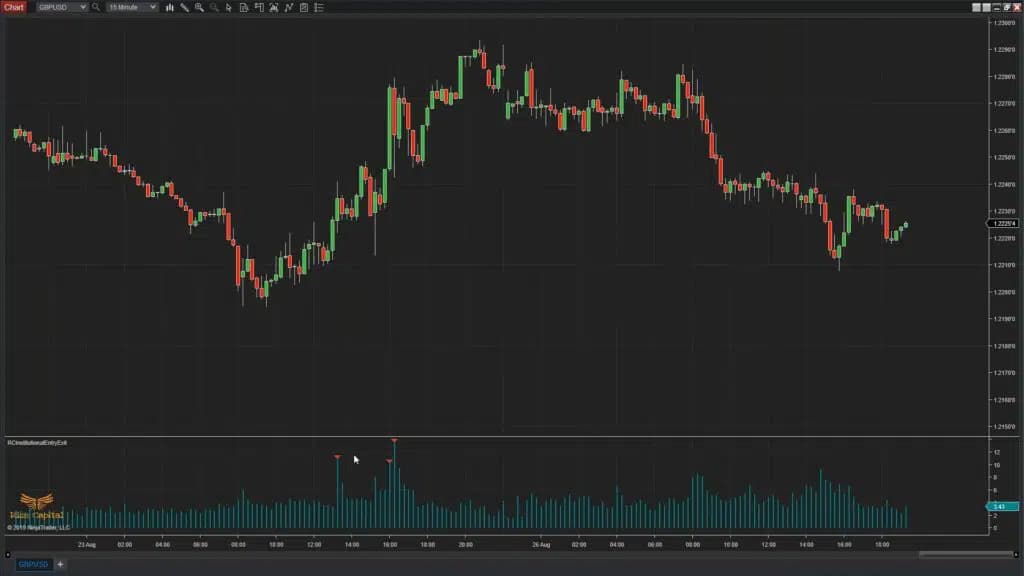
Task: Activate the Zoom In magnifier tool
Action: [199, 8]
